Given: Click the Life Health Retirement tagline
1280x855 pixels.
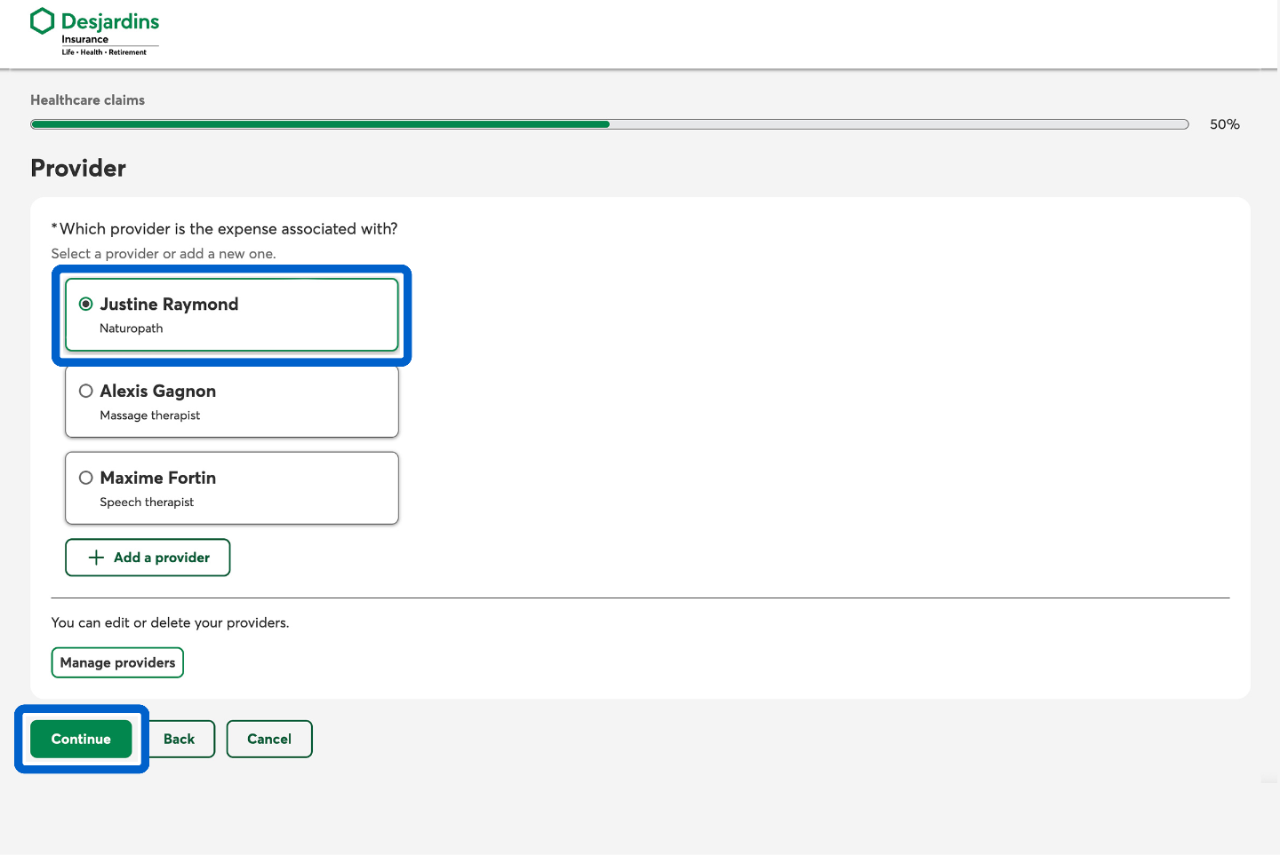Looking at the screenshot, I should point(104,52).
